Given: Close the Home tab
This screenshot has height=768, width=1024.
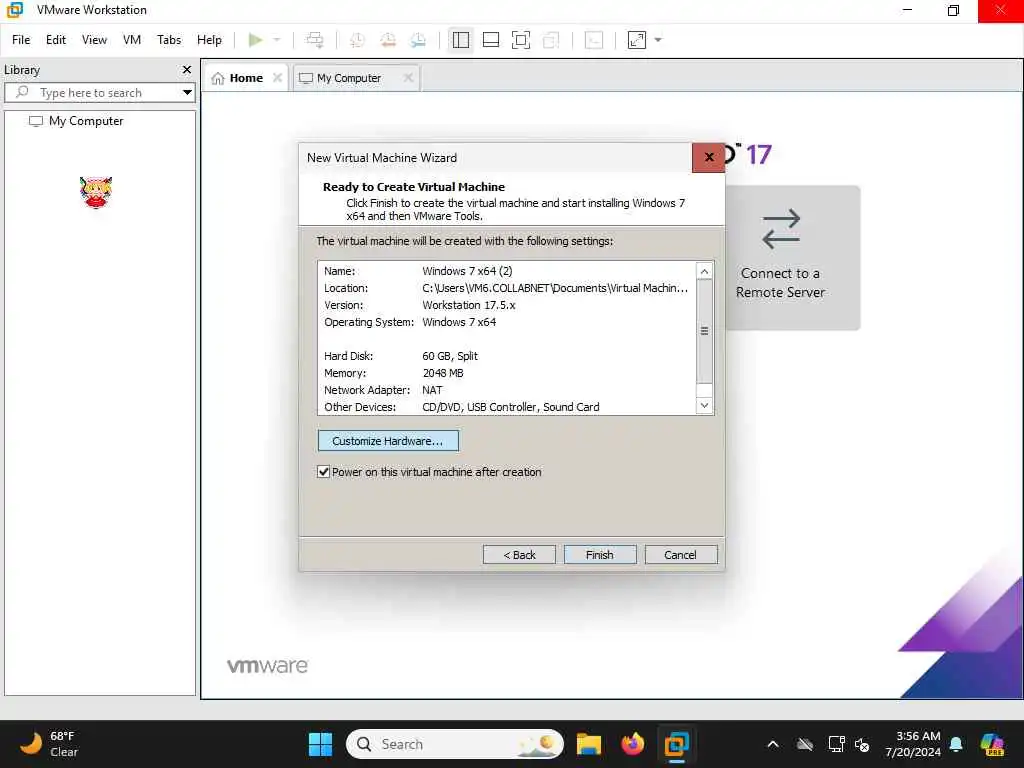Looking at the screenshot, I should (278, 78).
